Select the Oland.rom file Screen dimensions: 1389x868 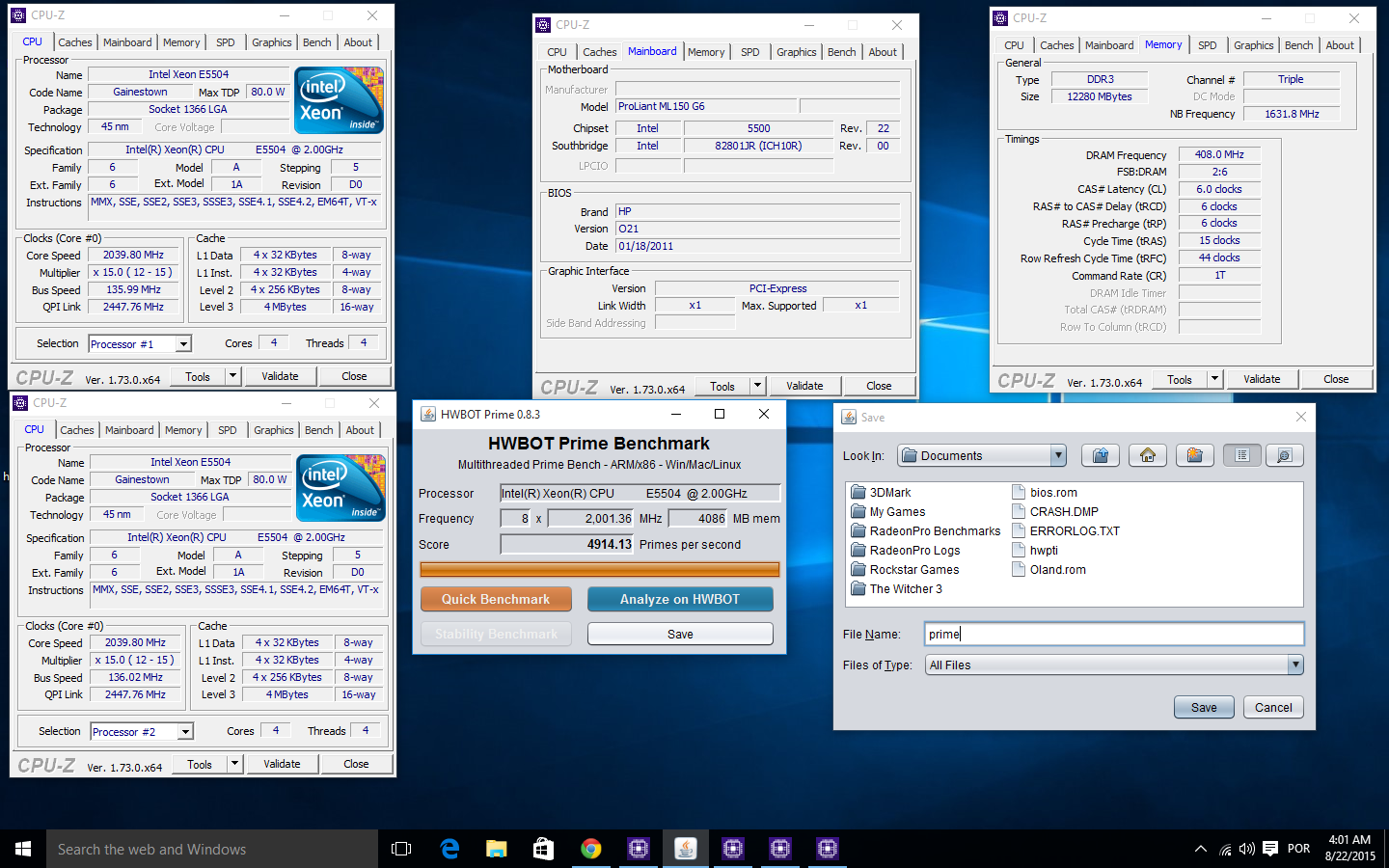pyautogui.click(x=1049, y=569)
